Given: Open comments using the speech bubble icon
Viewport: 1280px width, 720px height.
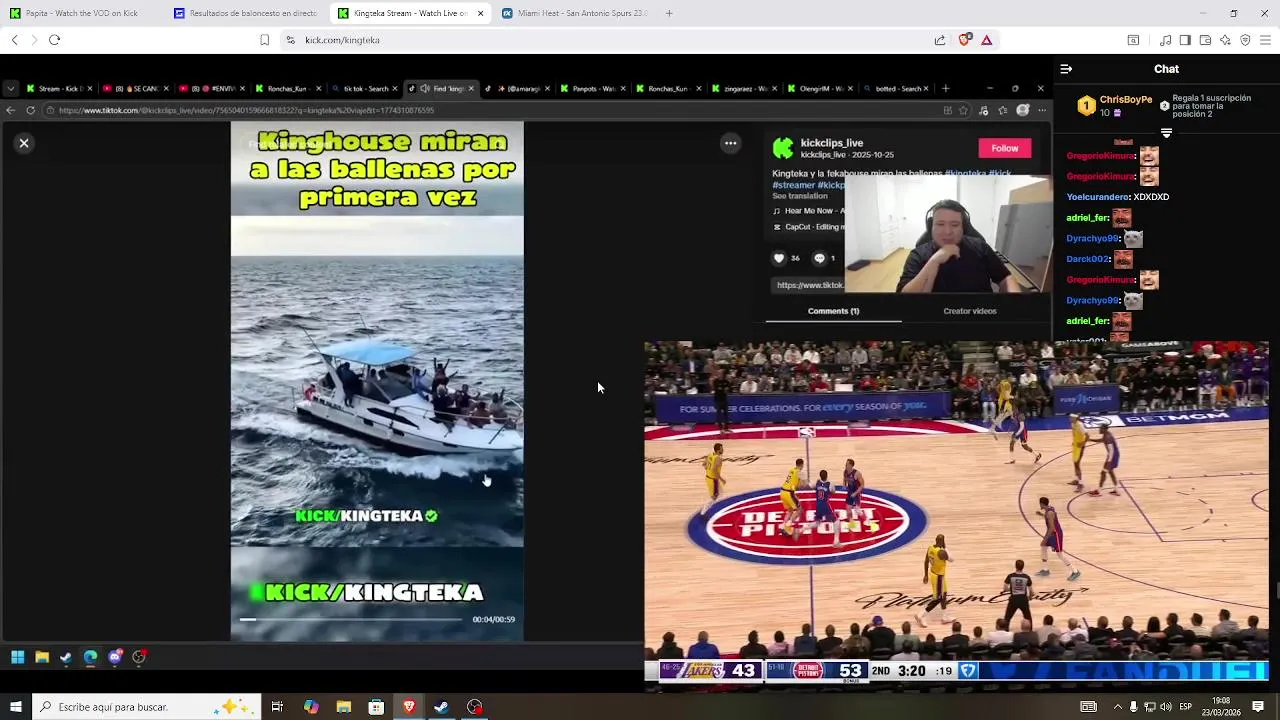Looking at the screenshot, I should click(x=819, y=258).
